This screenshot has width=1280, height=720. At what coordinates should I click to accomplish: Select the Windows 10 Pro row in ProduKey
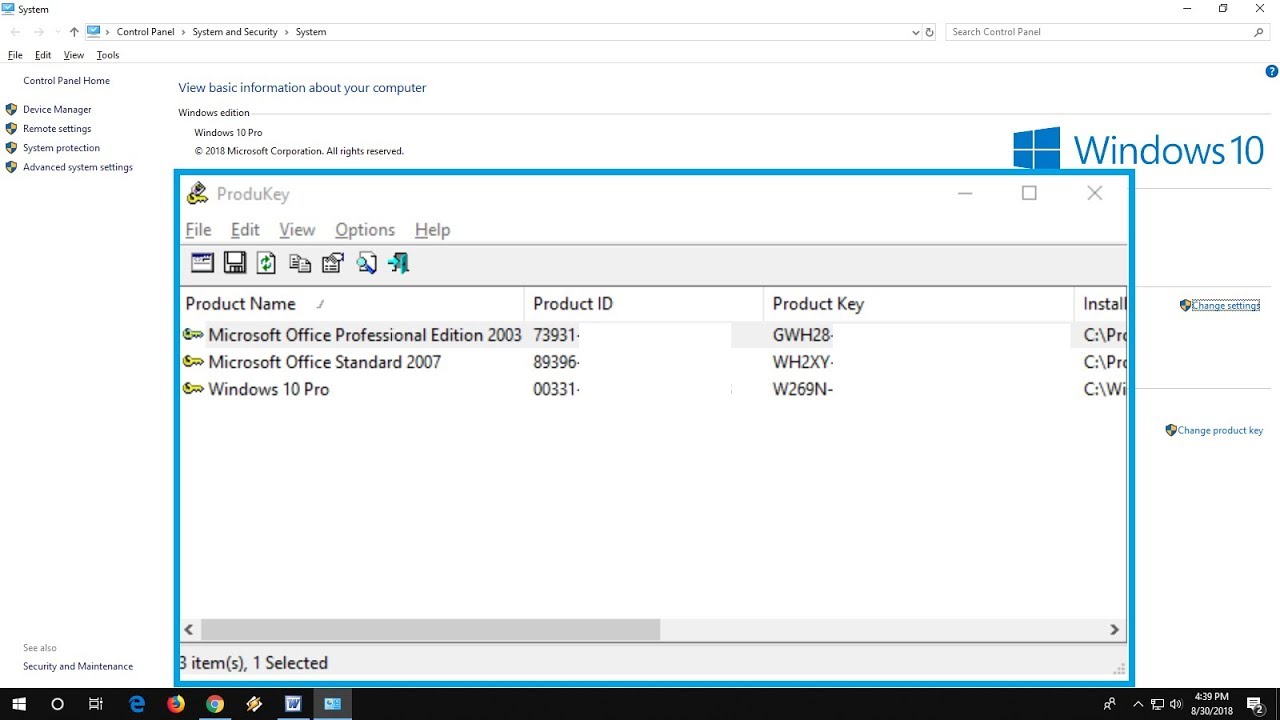(654, 389)
